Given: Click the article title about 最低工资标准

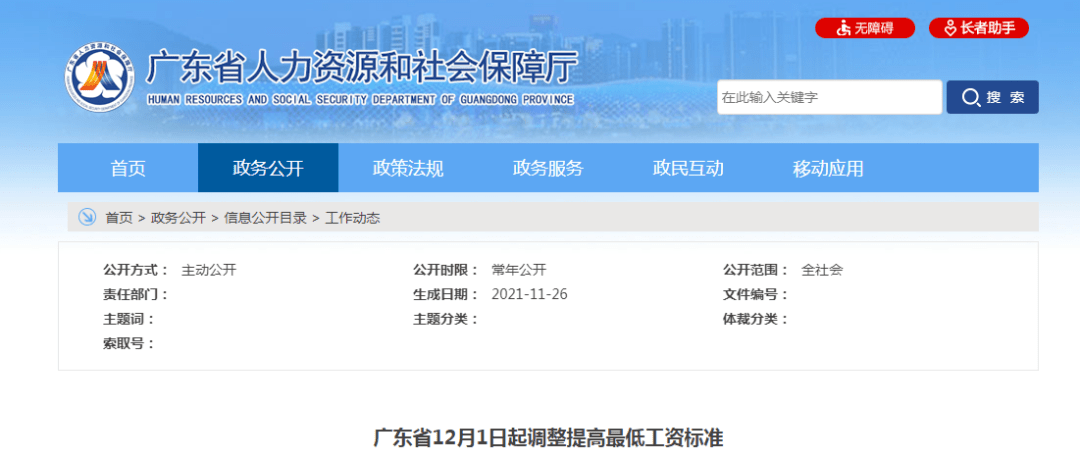Looking at the screenshot, I should tap(547, 438).
